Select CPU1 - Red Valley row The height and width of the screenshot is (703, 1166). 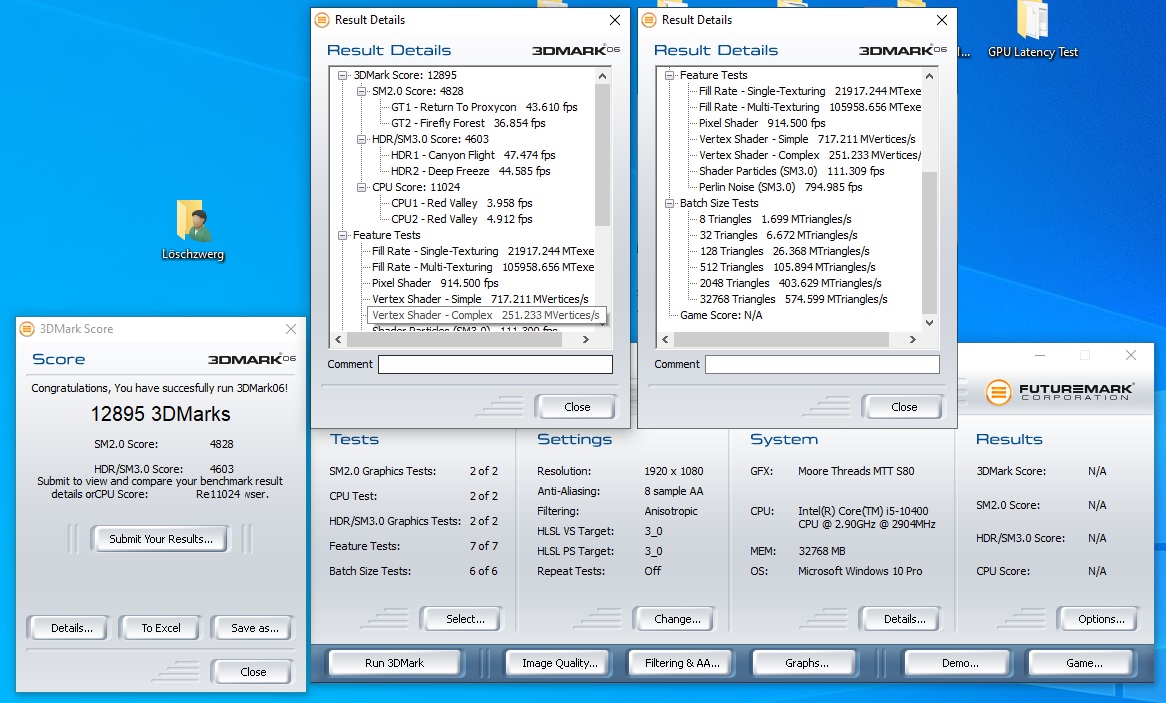click(x=462, y=203)
